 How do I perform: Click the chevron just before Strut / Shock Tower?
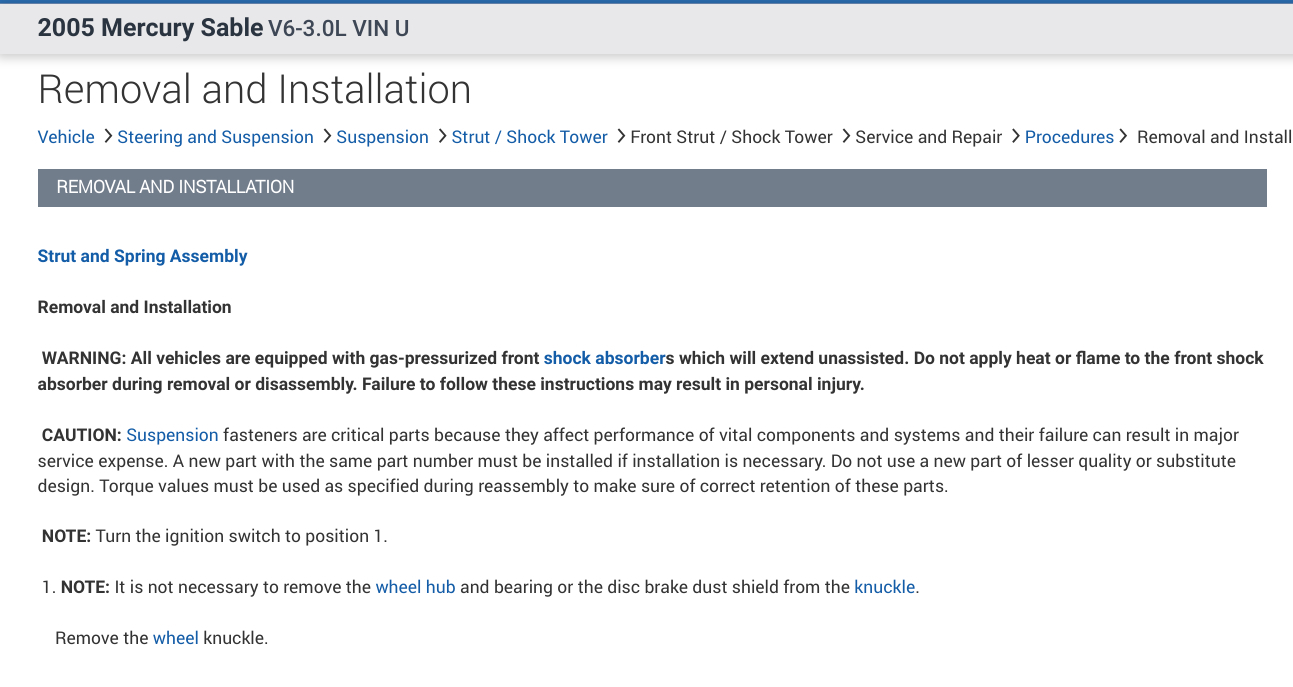[442, 136]
